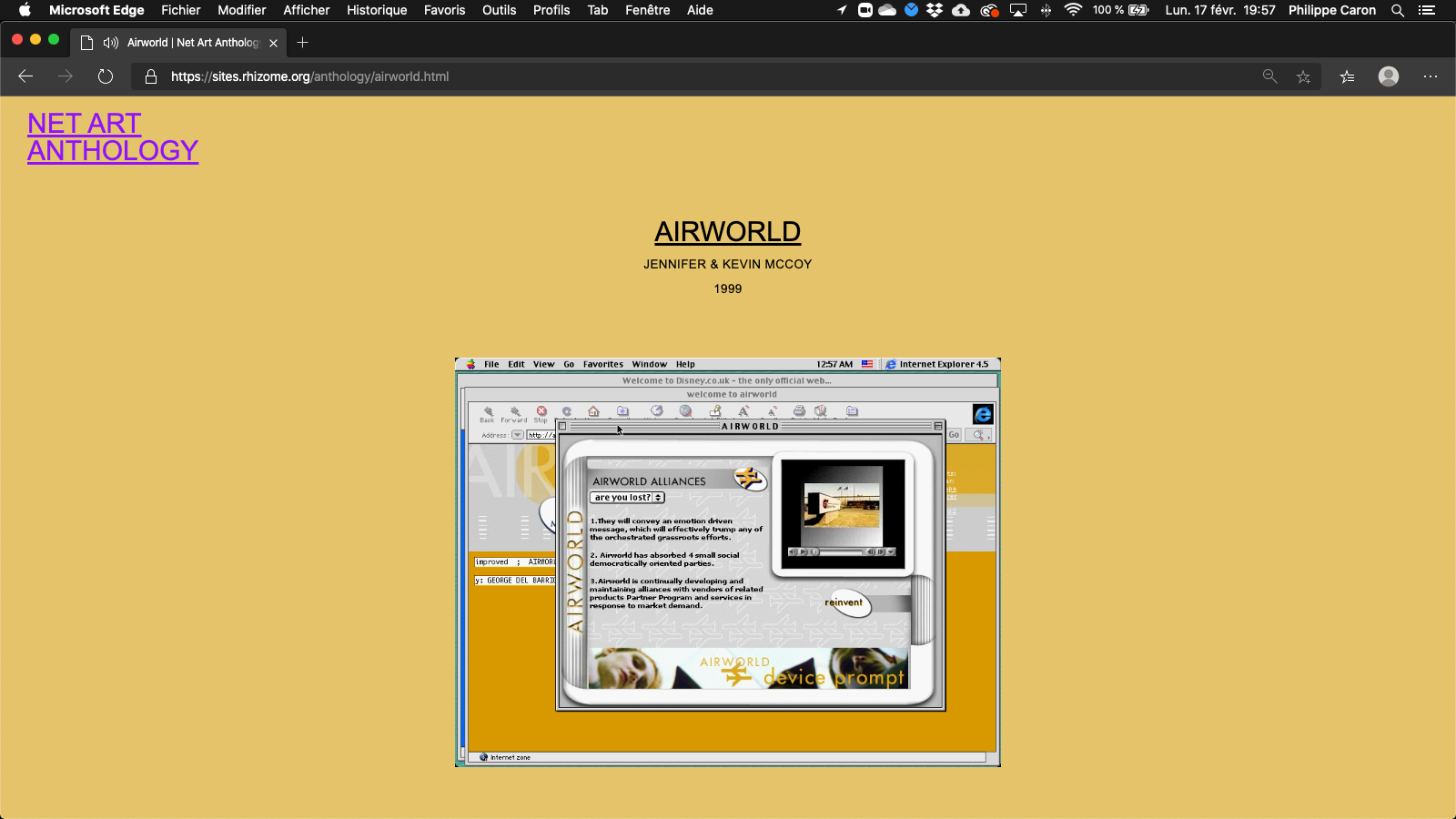
Task: Toggle the AIRWORLD window shade widget
Action: tap(938, 425)
